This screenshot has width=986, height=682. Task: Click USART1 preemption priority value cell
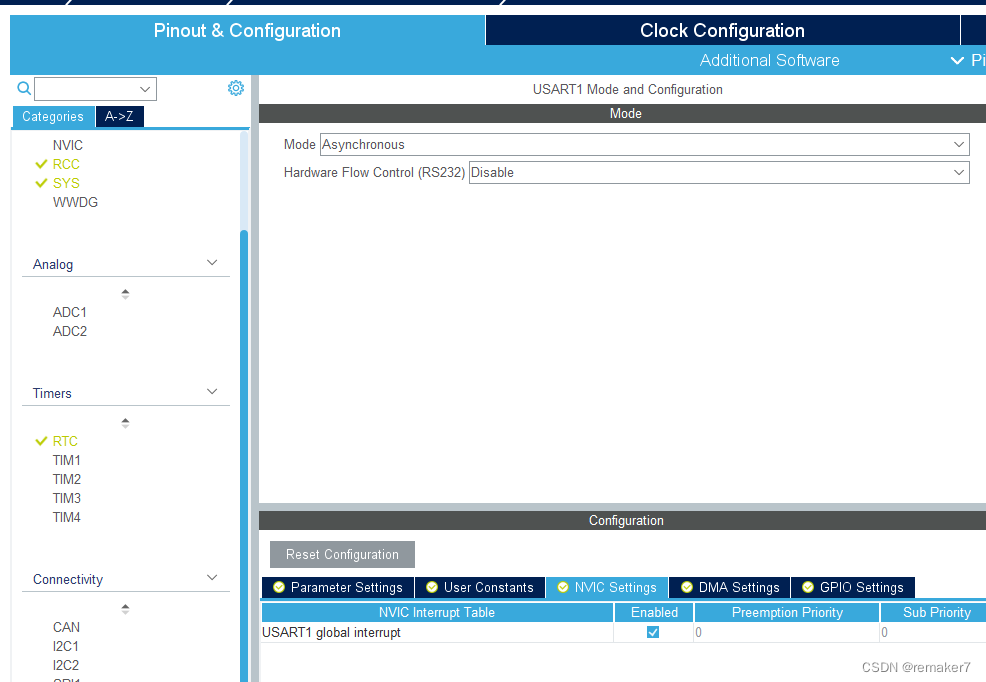787,632
